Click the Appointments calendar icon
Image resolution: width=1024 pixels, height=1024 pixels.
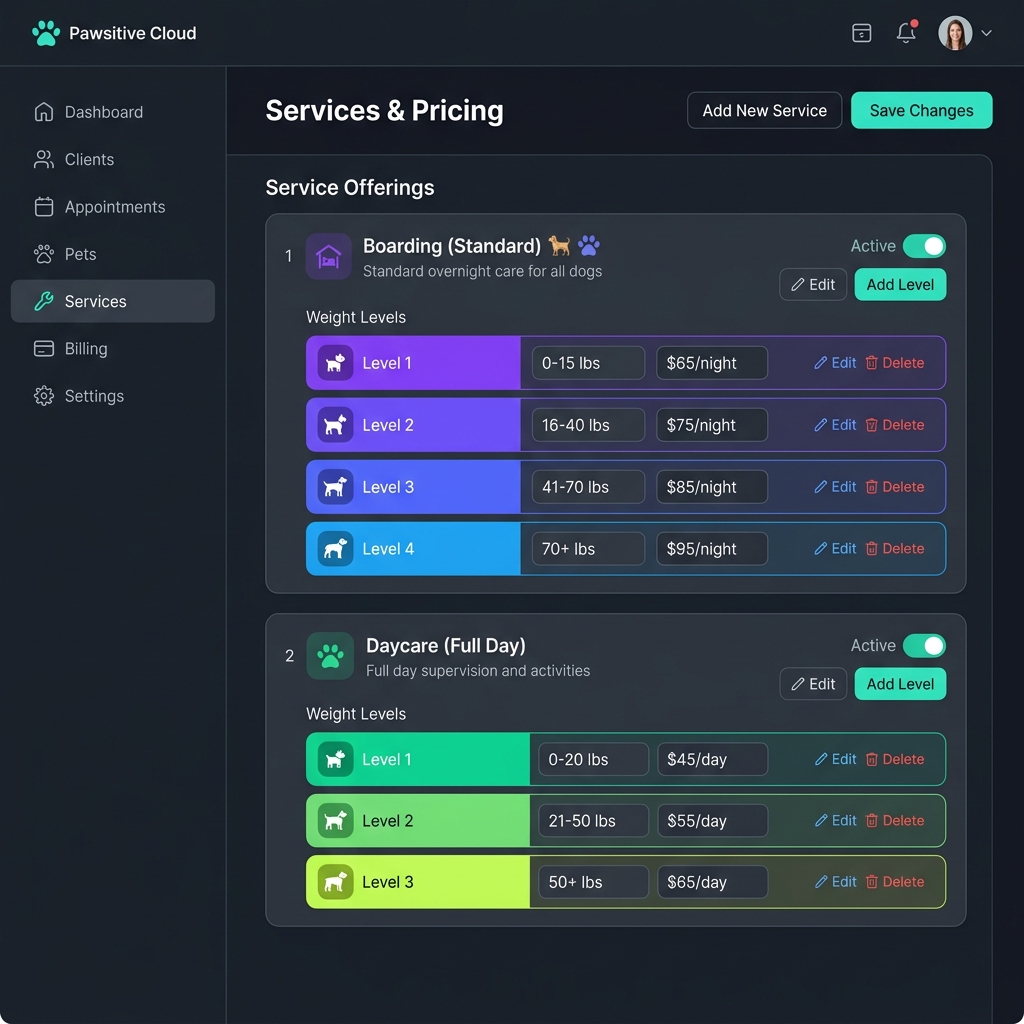[44, 207]
